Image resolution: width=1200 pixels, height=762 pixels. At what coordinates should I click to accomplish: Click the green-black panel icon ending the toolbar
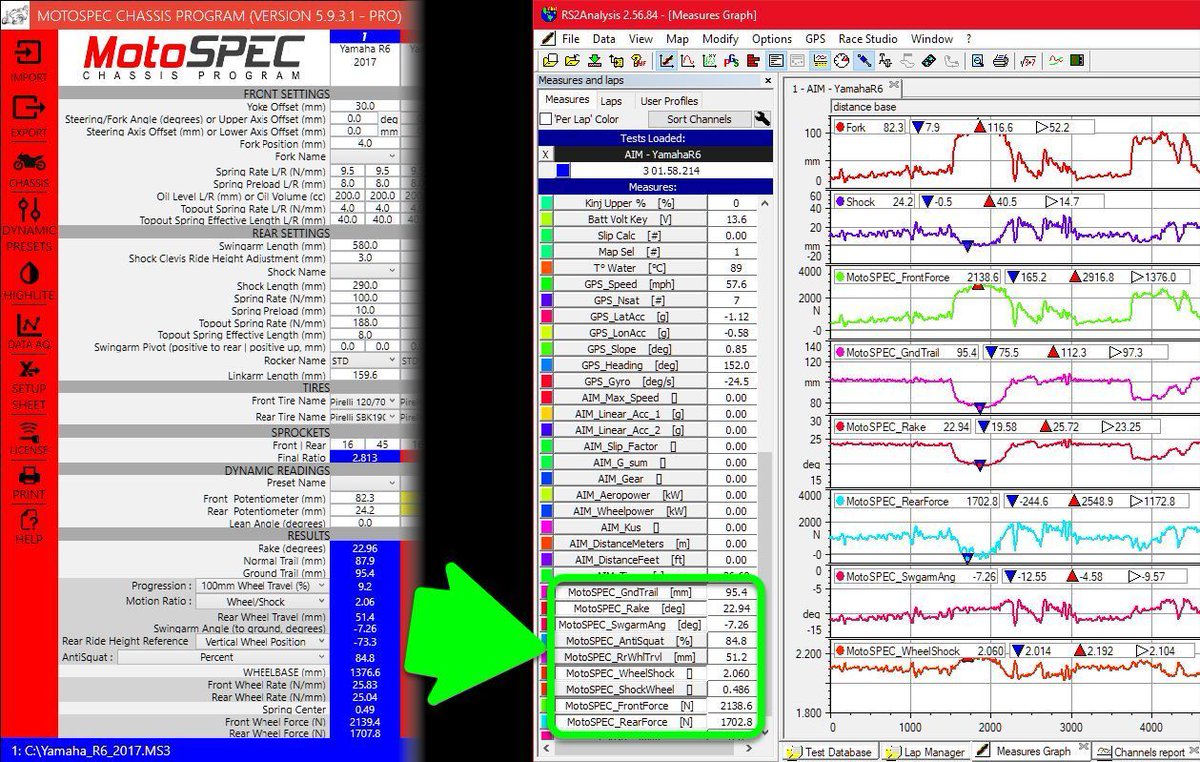pyautogui.click(x=1076, y=60)
